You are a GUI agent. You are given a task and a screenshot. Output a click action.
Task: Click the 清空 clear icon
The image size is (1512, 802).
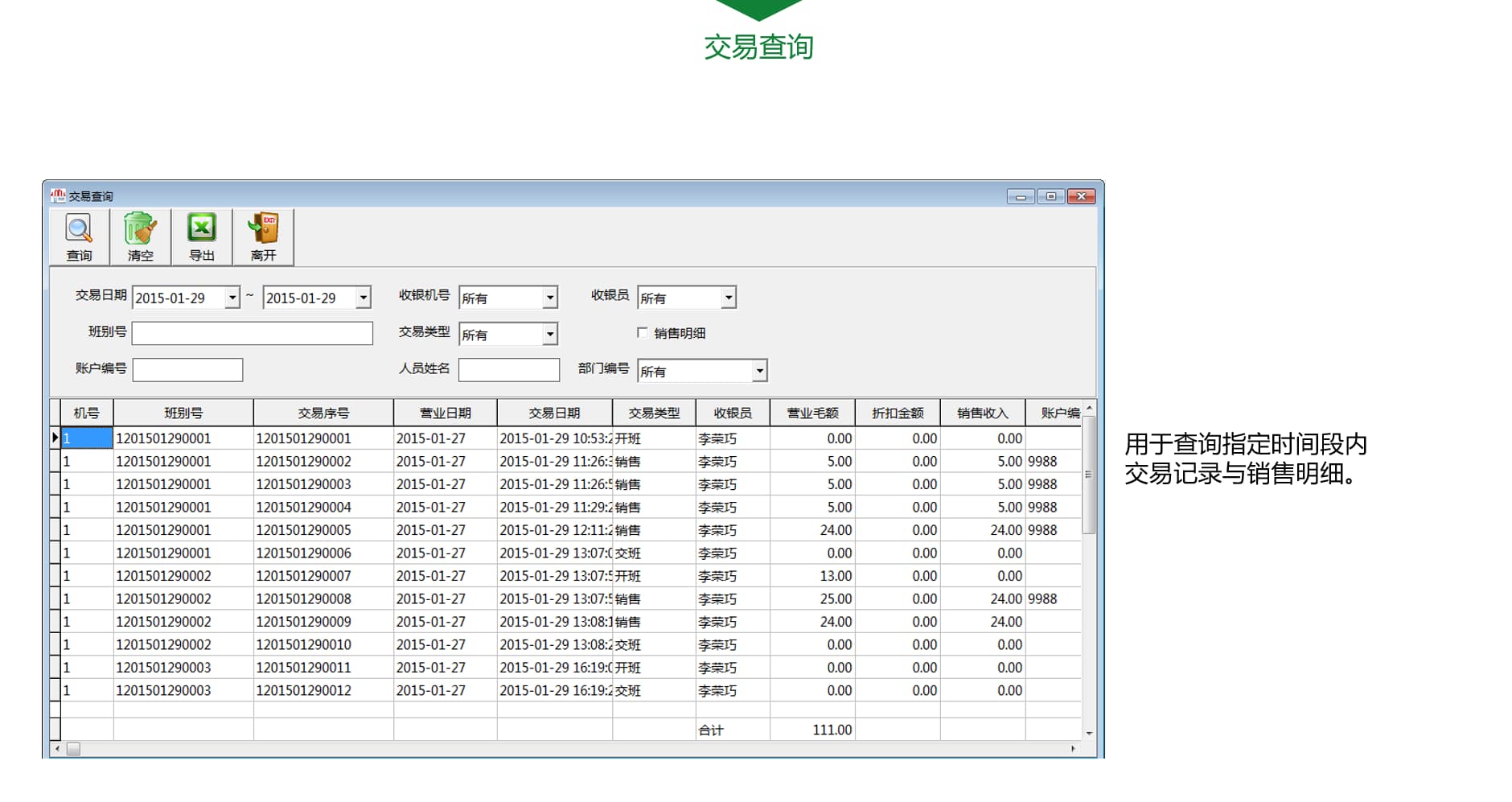pos(138,231)
